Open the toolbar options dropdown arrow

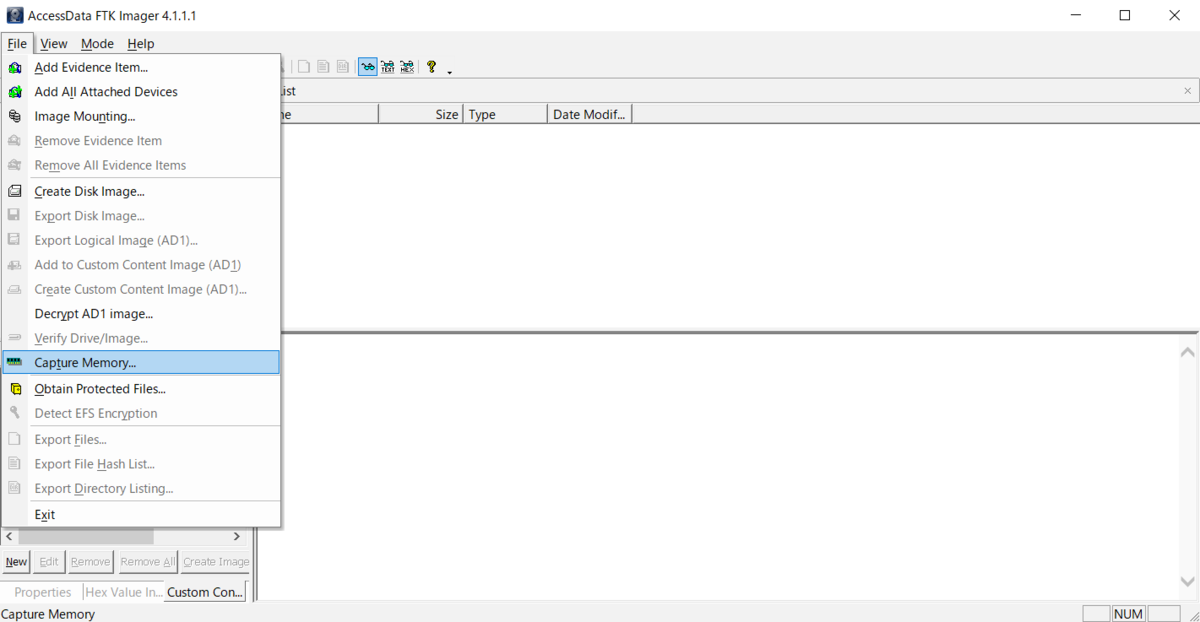tap(450, 71)
